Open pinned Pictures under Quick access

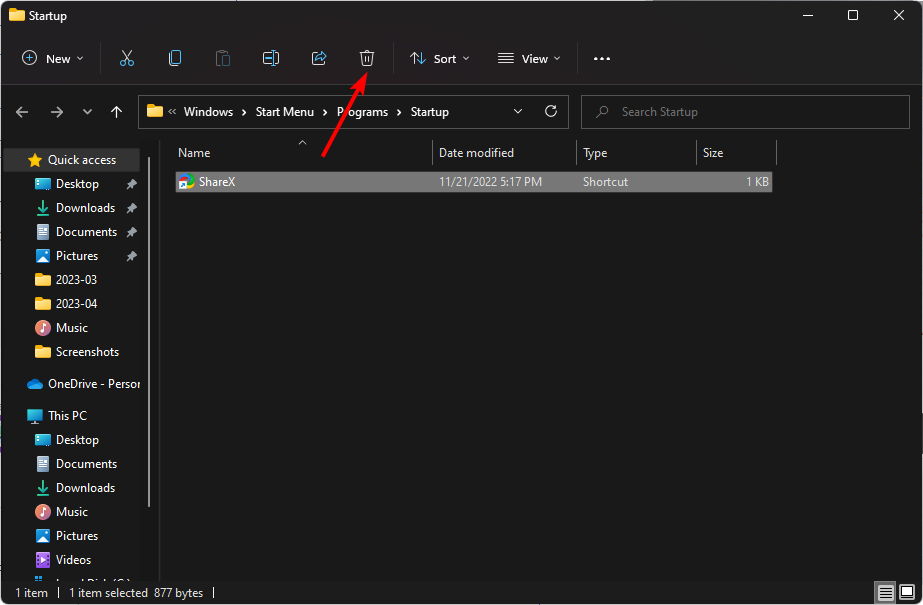[77, 256]
